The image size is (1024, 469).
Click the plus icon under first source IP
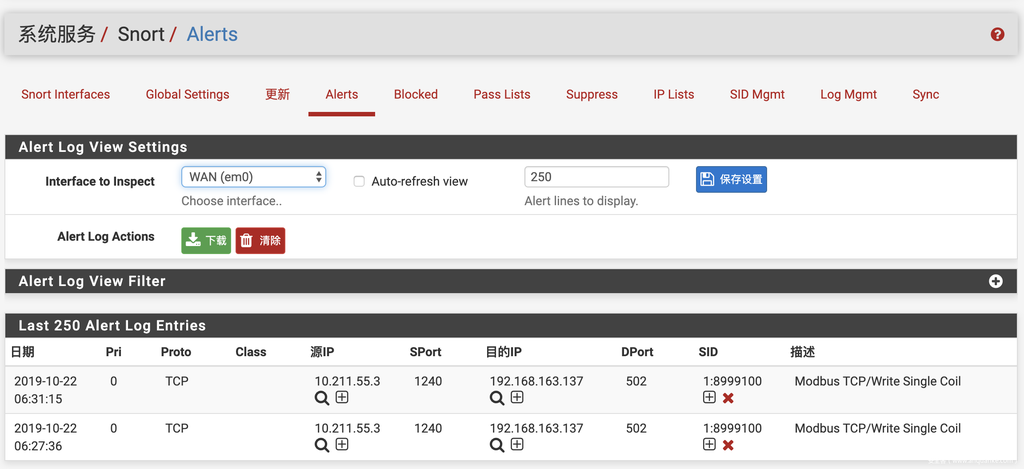coord(342,397)
